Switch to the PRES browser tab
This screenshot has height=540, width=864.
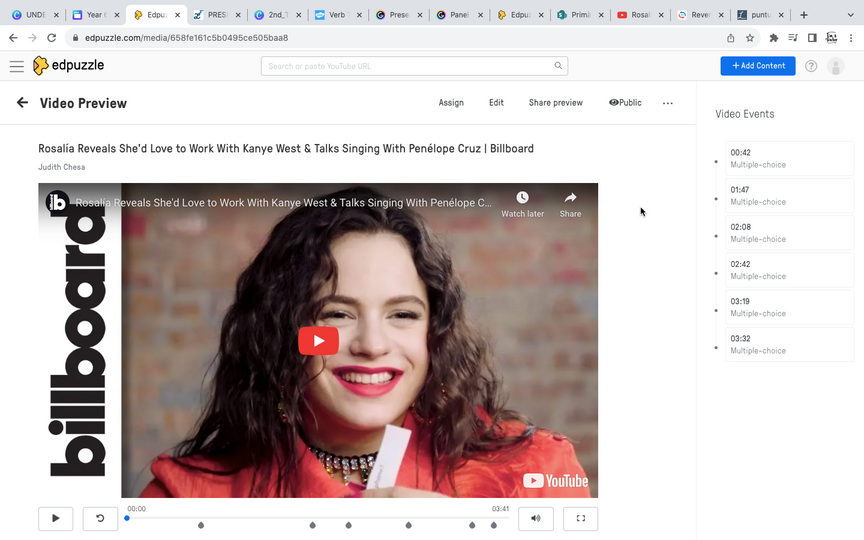pos(217,15)
